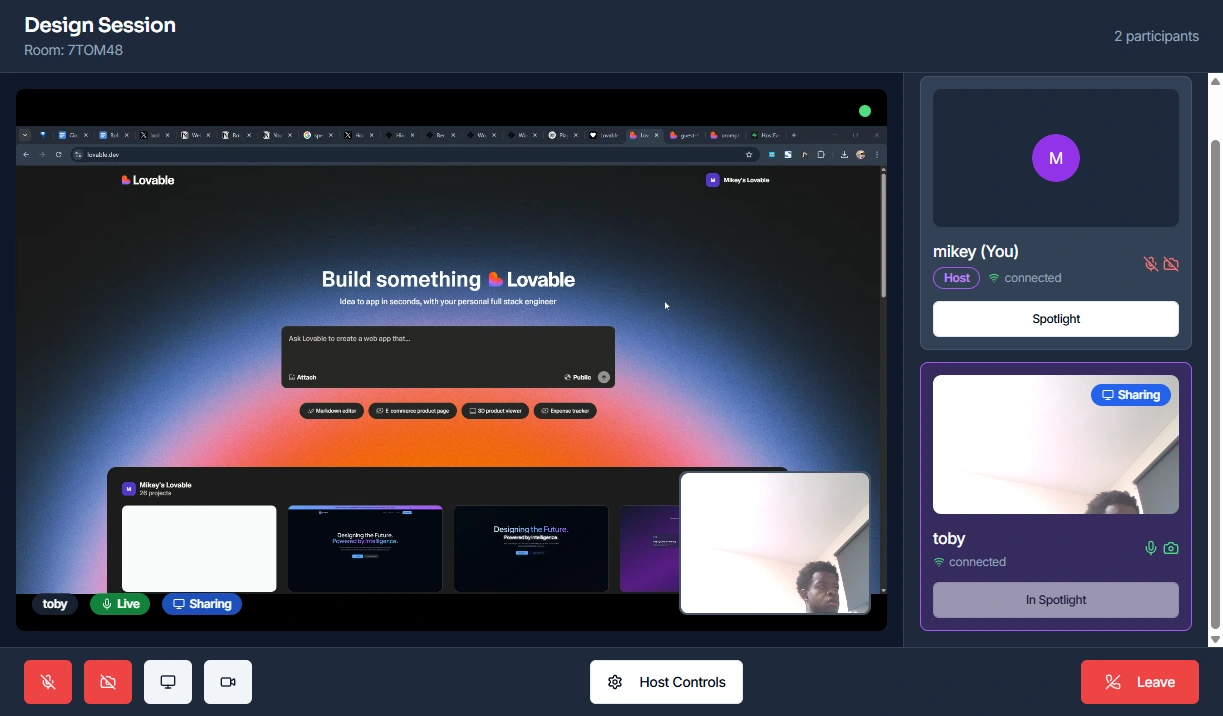Open the blank white project thumbnail
This screenshot has height=716, width=1223.
click(199, 548)
